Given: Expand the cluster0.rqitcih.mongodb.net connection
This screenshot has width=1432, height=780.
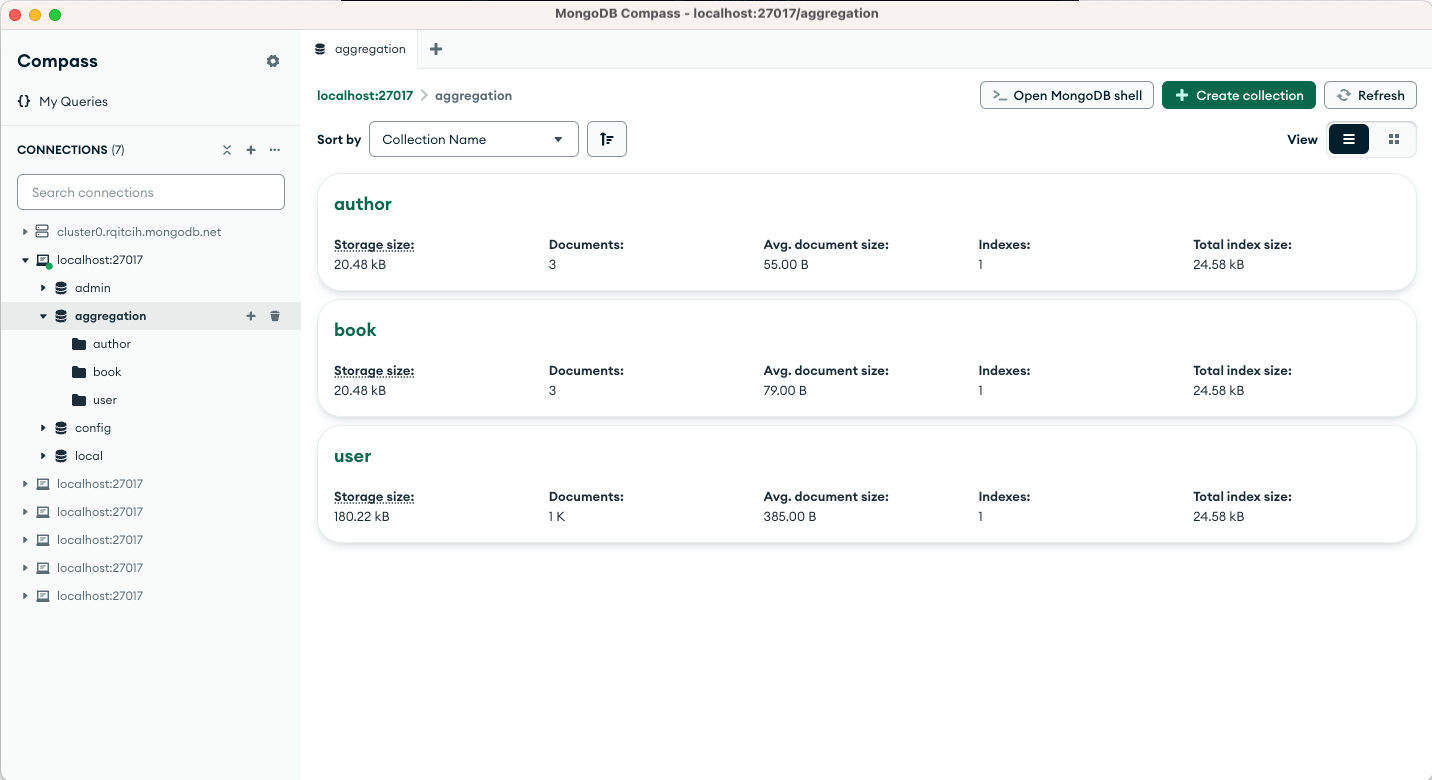Looking at the screenshot, I should [x=25, y=232].
